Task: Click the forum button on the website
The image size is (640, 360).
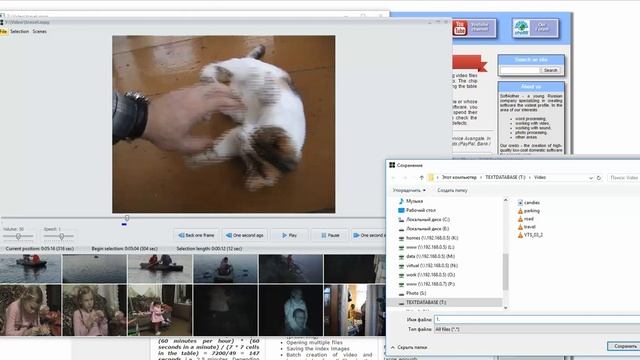Action: coord(535,29)
